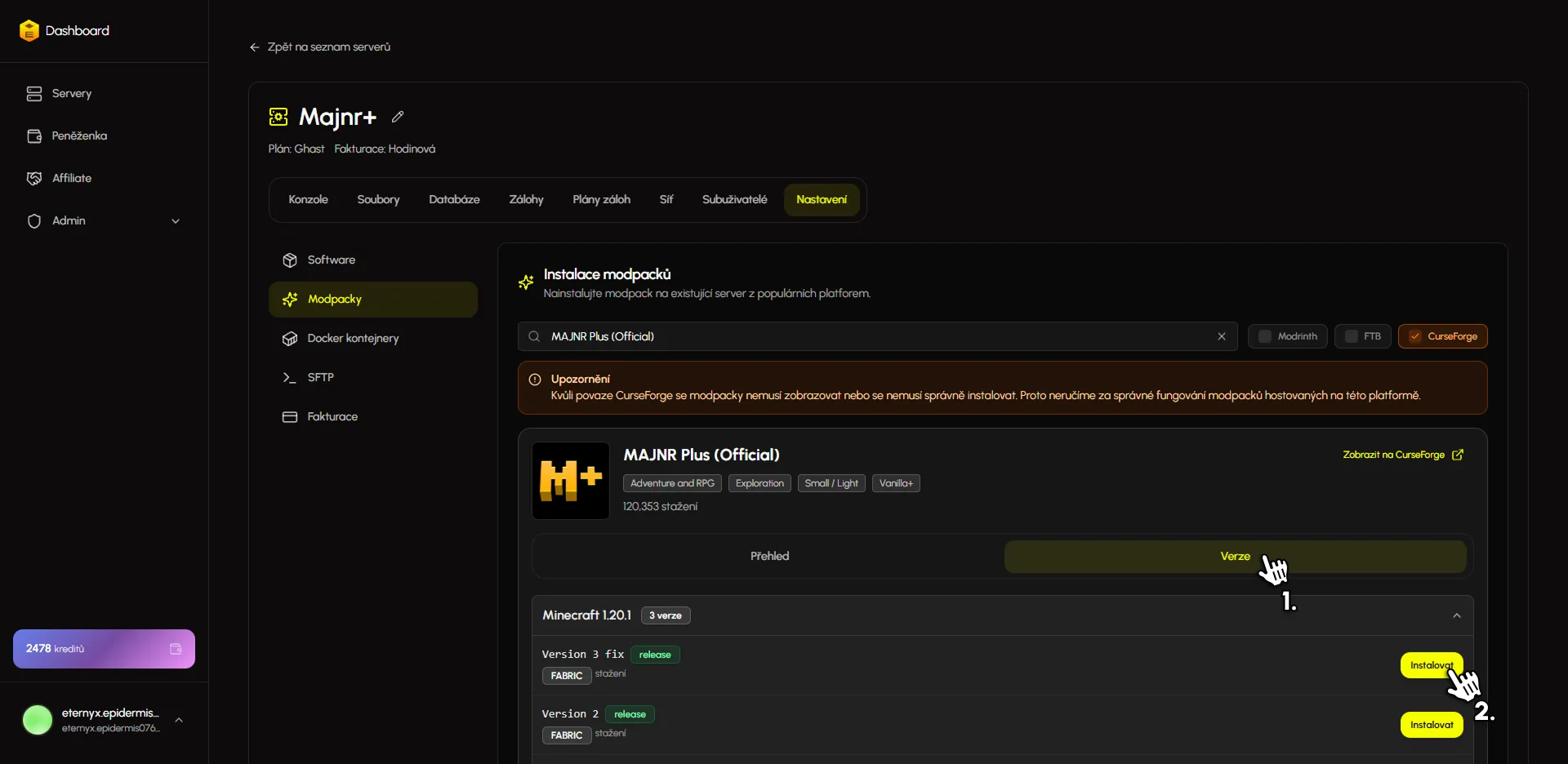Click the search magnifier icon
Viewport: 1568px width, 764px height.
pos(534,336)
